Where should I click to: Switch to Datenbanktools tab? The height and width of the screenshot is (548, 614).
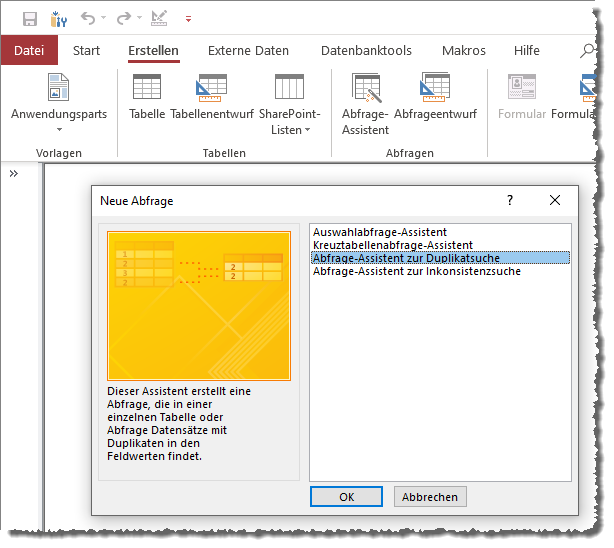[366, 51]
